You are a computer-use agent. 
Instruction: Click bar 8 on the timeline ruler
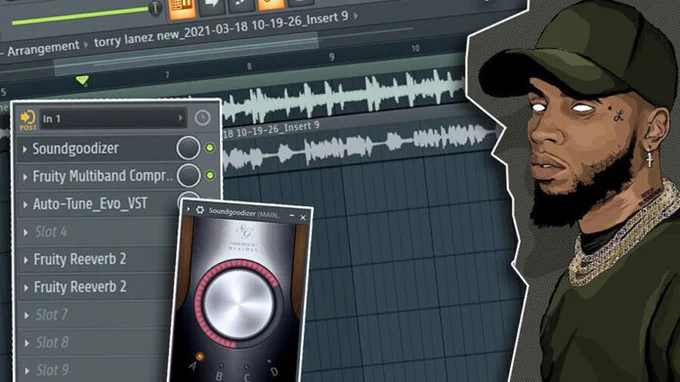click(x=249, y=66)
